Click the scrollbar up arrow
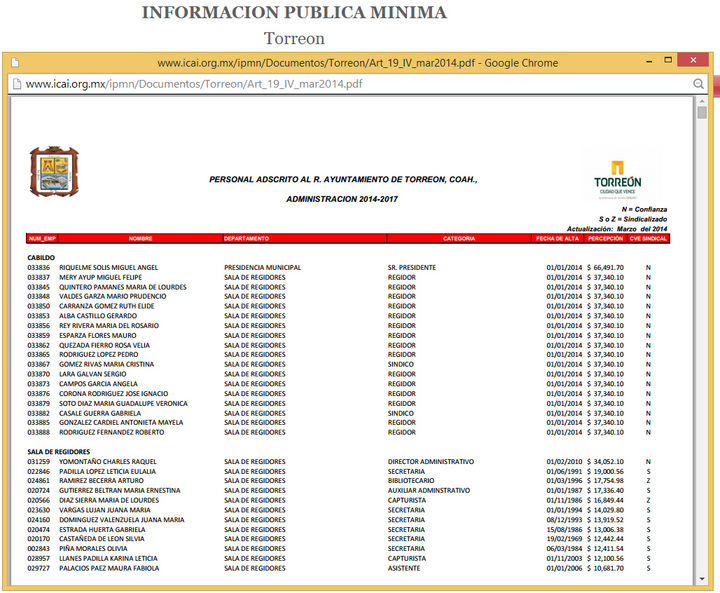Viewport: 720px width, 593px height. [702, 101]
